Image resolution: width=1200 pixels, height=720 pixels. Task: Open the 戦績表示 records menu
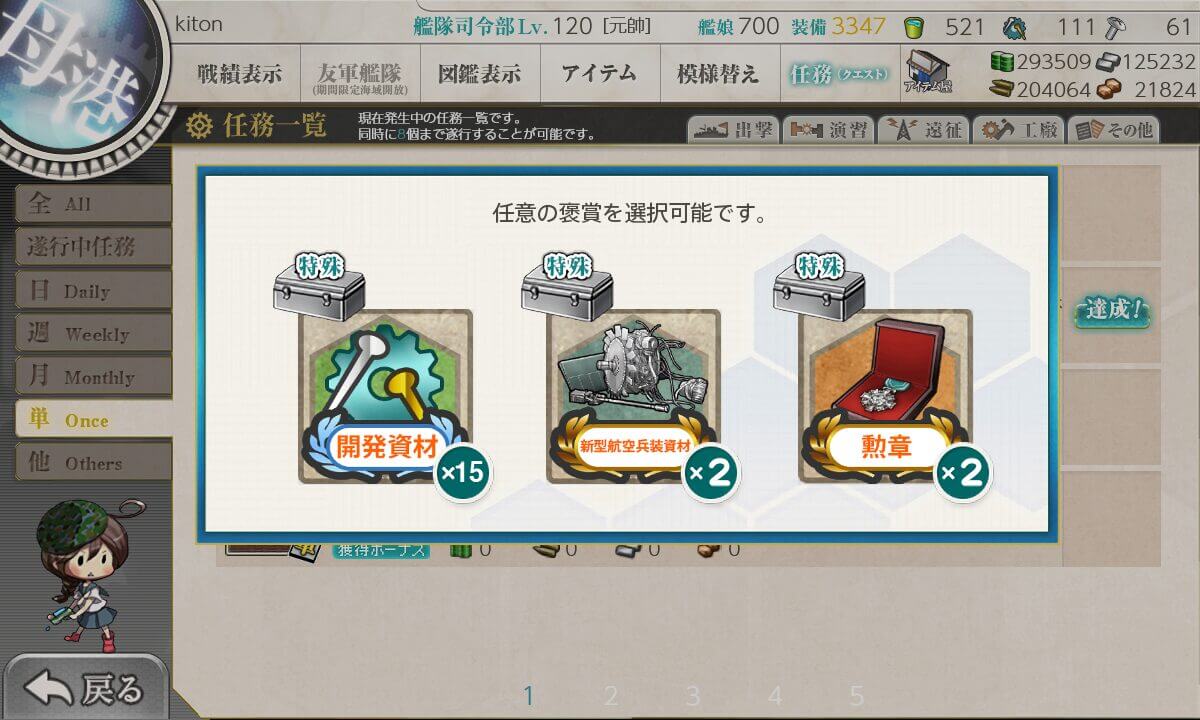tap(239, 73)
